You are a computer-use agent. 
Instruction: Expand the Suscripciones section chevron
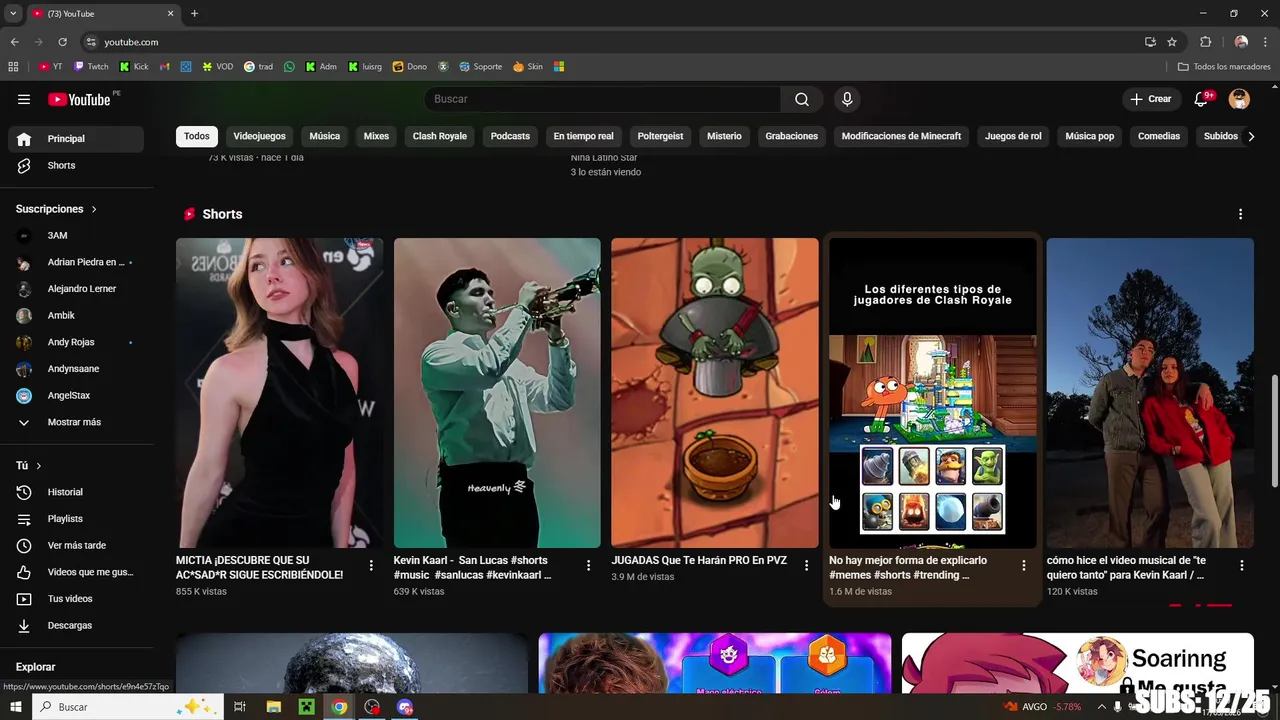tap(94, 209)
